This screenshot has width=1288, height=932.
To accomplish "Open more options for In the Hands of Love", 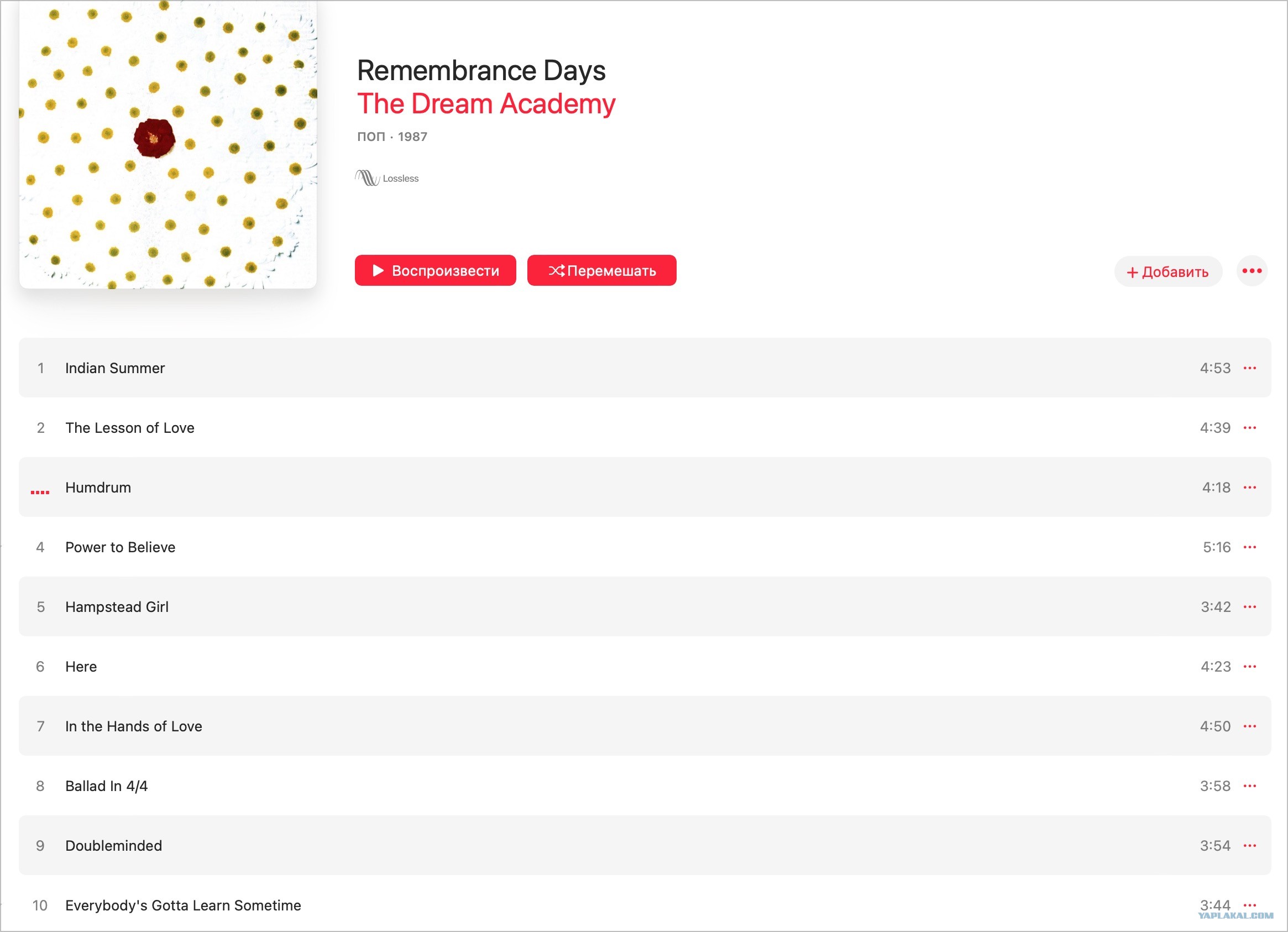I will [1249, 726].
